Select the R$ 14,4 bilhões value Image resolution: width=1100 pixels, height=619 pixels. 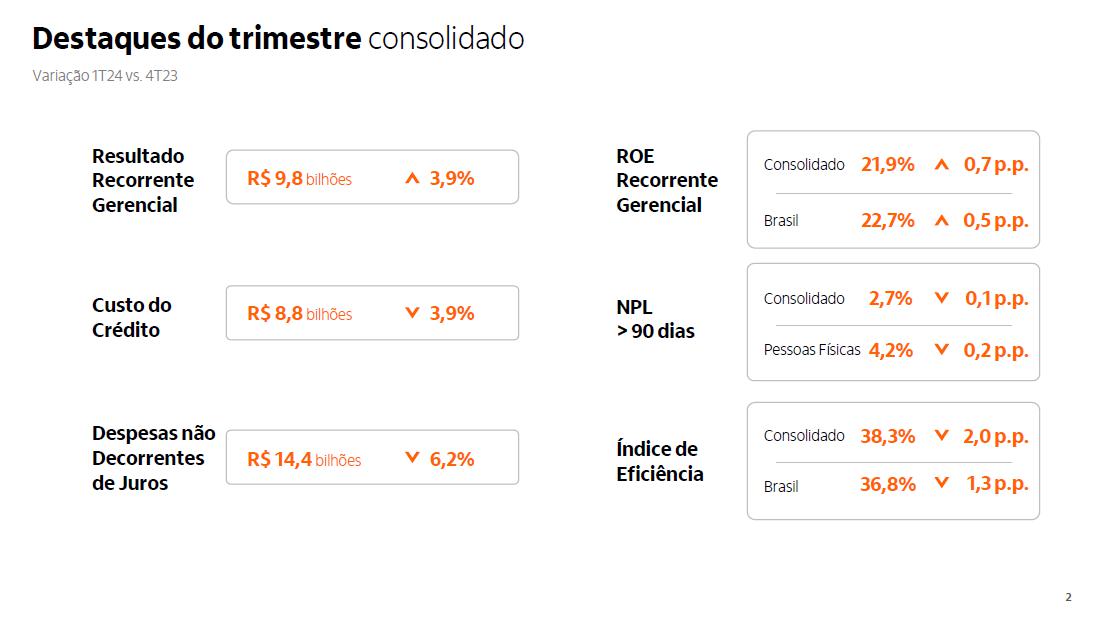click(x=304, y=459)
